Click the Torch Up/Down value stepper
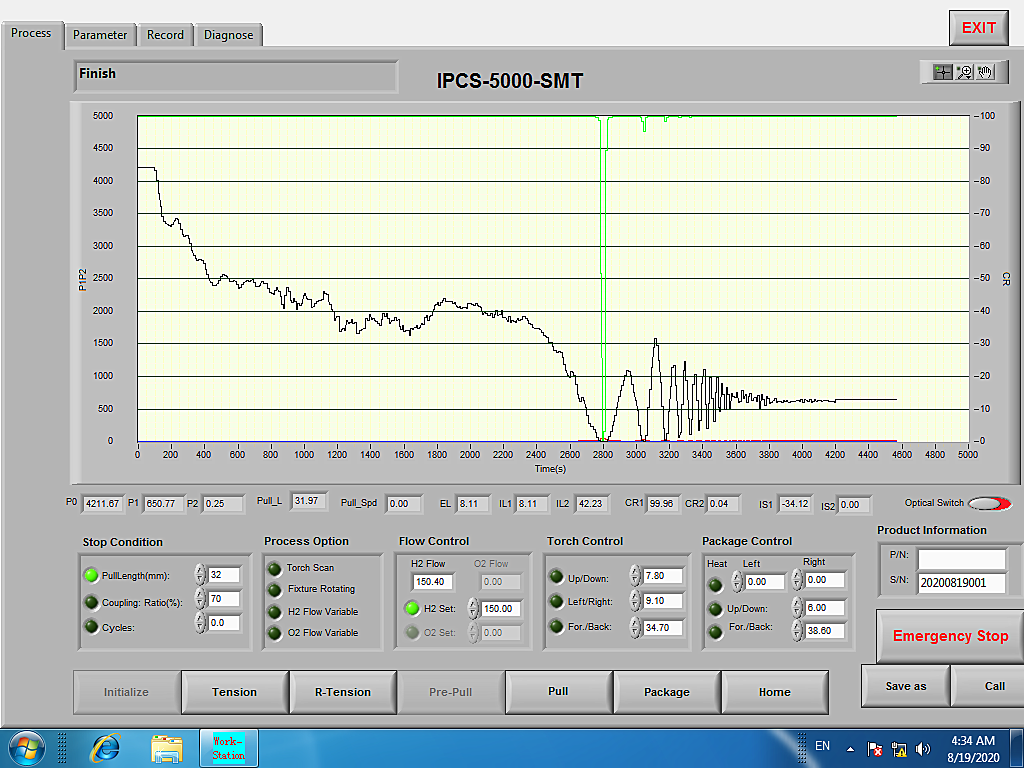This screenshot has width=1024, height=768. pos(635,576)
